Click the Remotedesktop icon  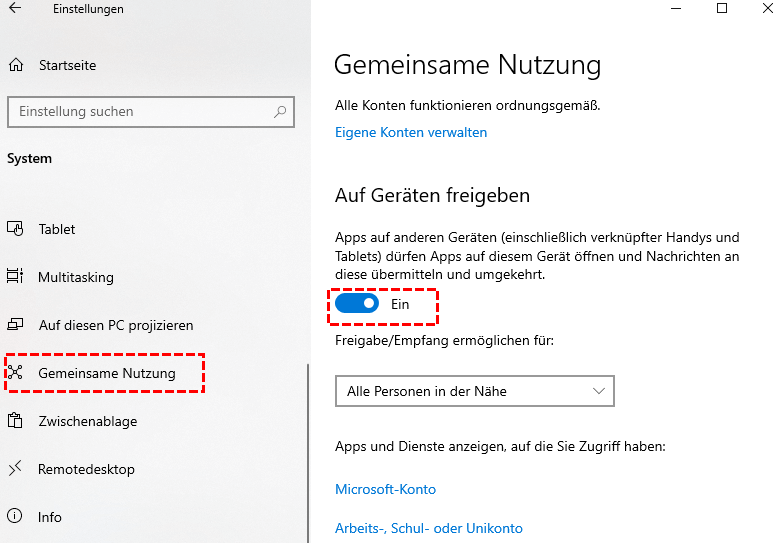coord(15,469)
